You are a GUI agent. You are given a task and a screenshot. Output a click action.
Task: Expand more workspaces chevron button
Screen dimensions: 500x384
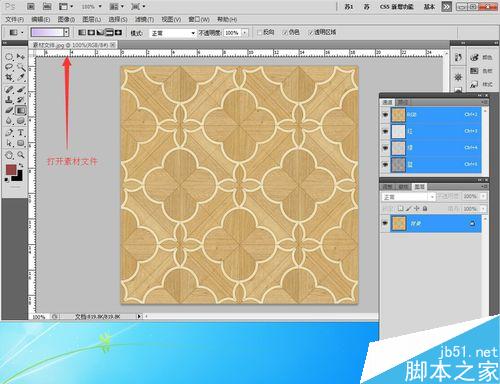tap(446, 7)
